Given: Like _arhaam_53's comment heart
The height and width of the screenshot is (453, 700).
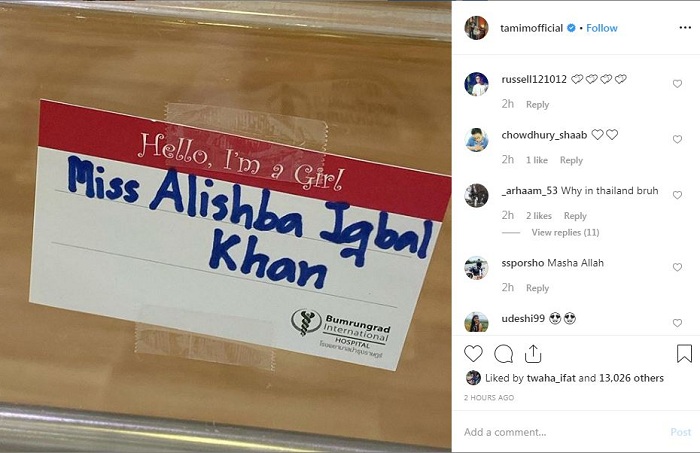Looking at the screenshot, I should (677, 195).
